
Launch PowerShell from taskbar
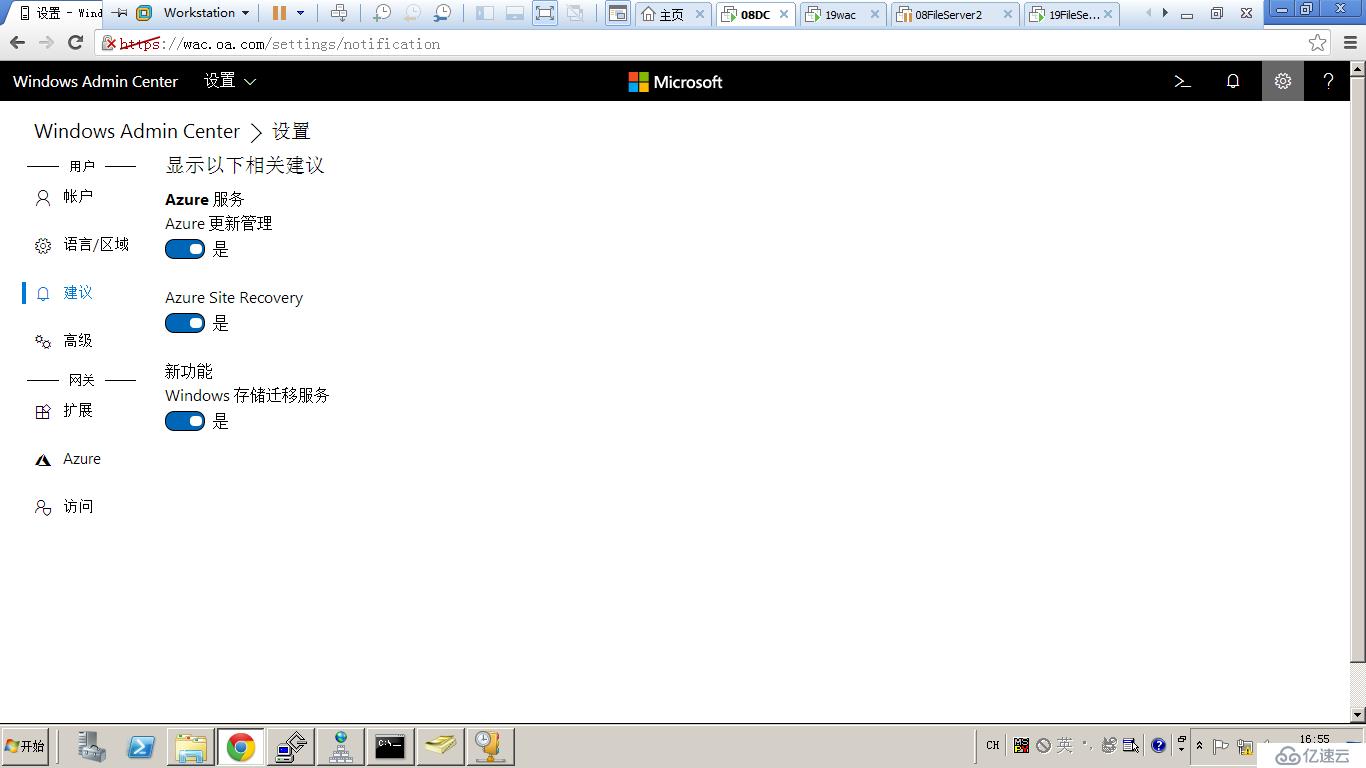click(x=141, y=746)
